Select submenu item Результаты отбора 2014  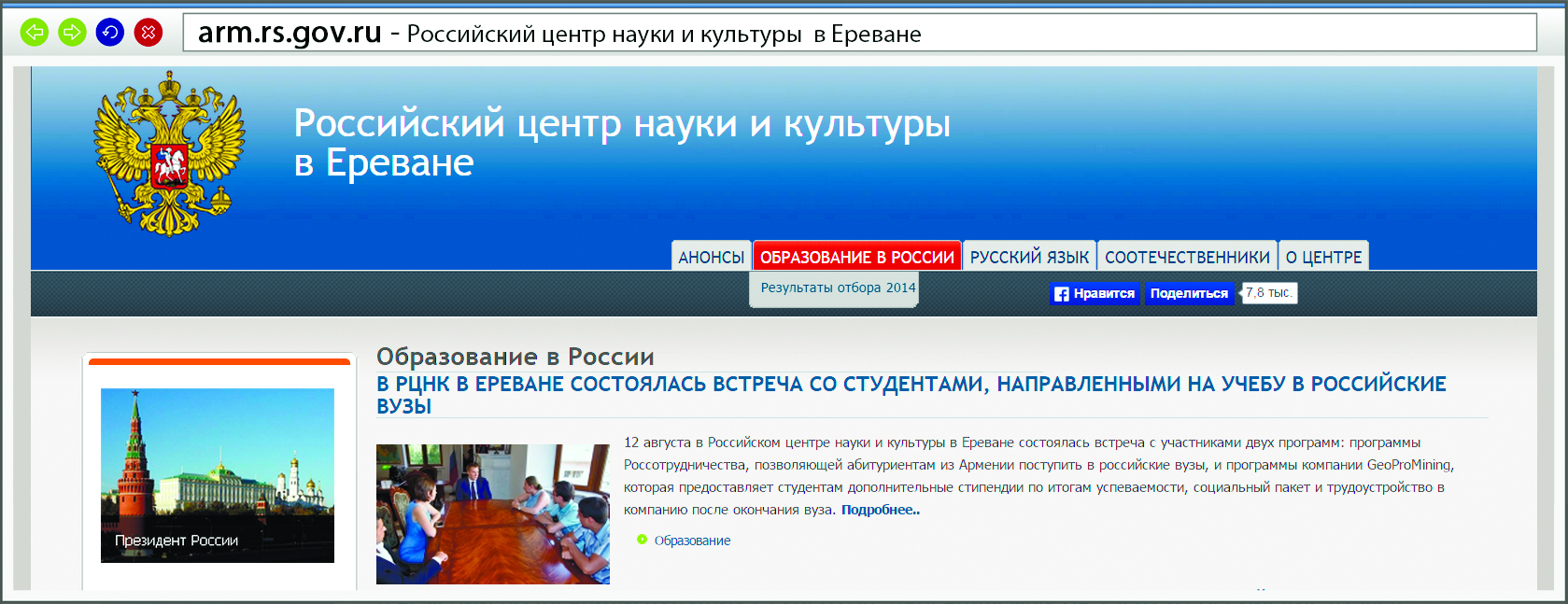tap(838, 288)
